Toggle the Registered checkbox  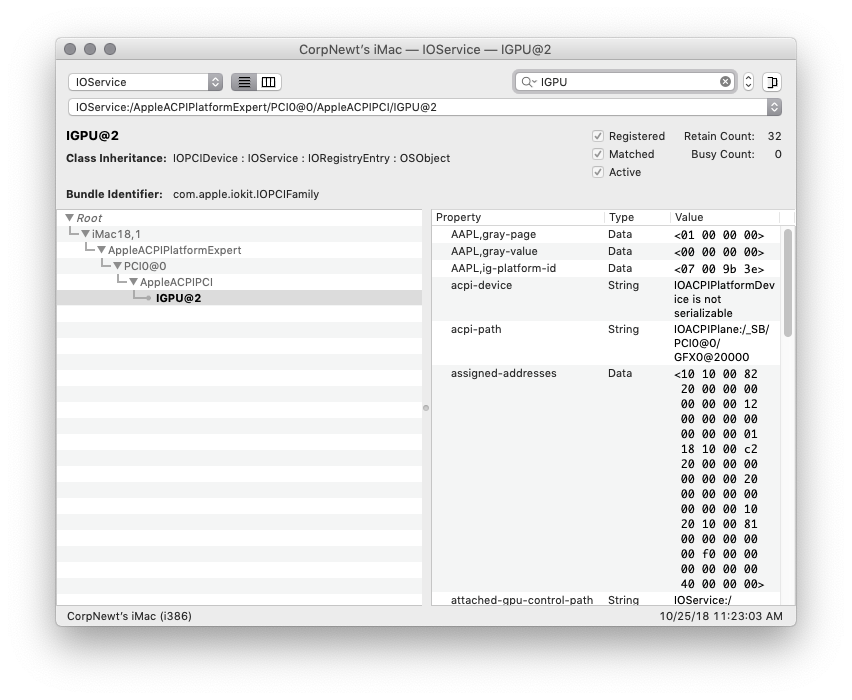coord(598,136)
